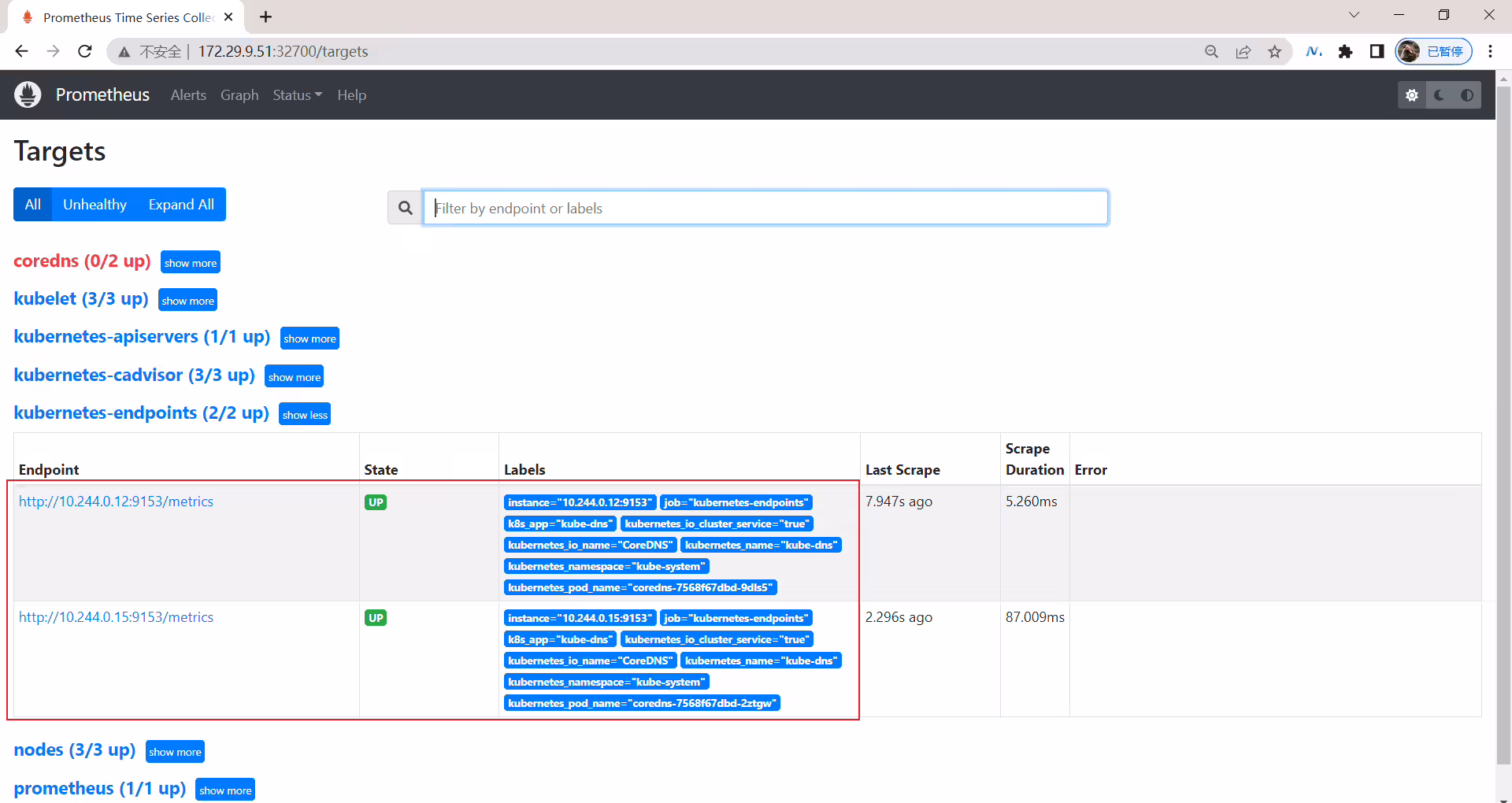Open the extensions puzzle icon
Screen dimensions: 1512x803
coord(1345,51)
